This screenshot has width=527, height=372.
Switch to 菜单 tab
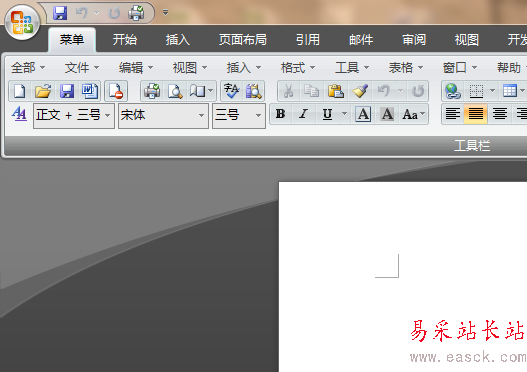click(x=72, y=40)
